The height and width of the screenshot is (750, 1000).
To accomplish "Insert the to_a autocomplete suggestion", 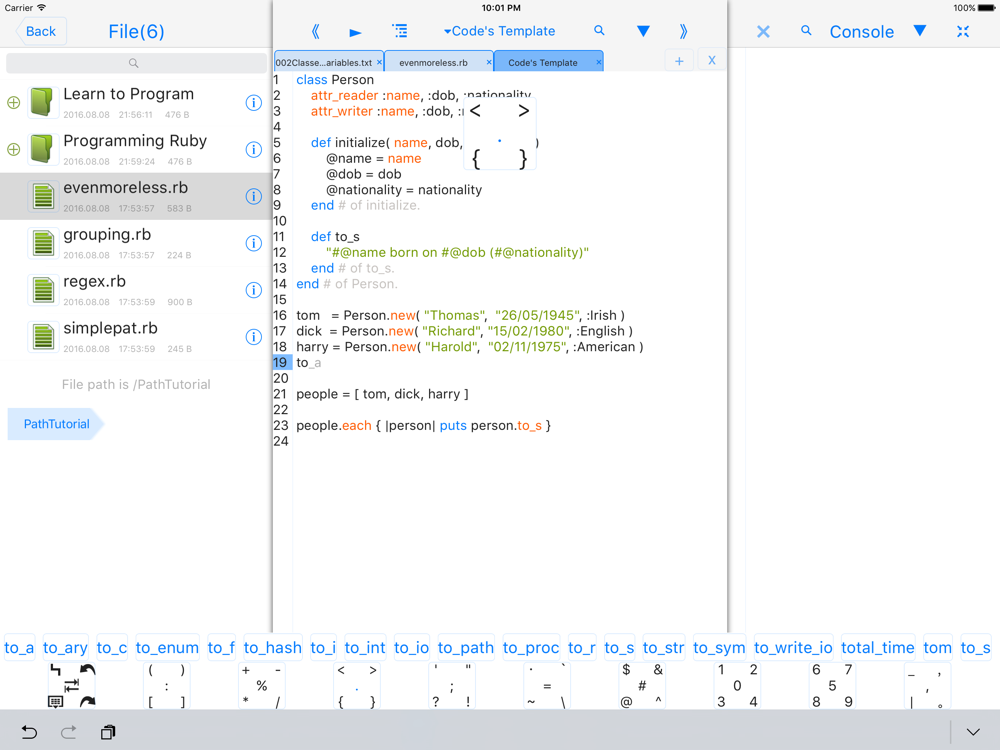I will tap(19, 648).
